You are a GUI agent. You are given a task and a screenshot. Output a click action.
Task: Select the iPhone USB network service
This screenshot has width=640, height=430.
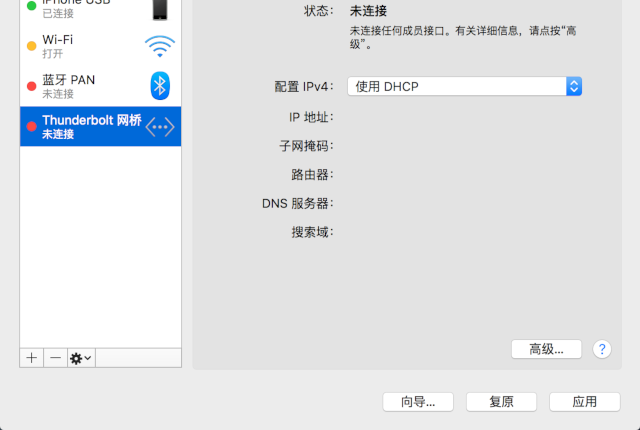(x=100, y=10)
